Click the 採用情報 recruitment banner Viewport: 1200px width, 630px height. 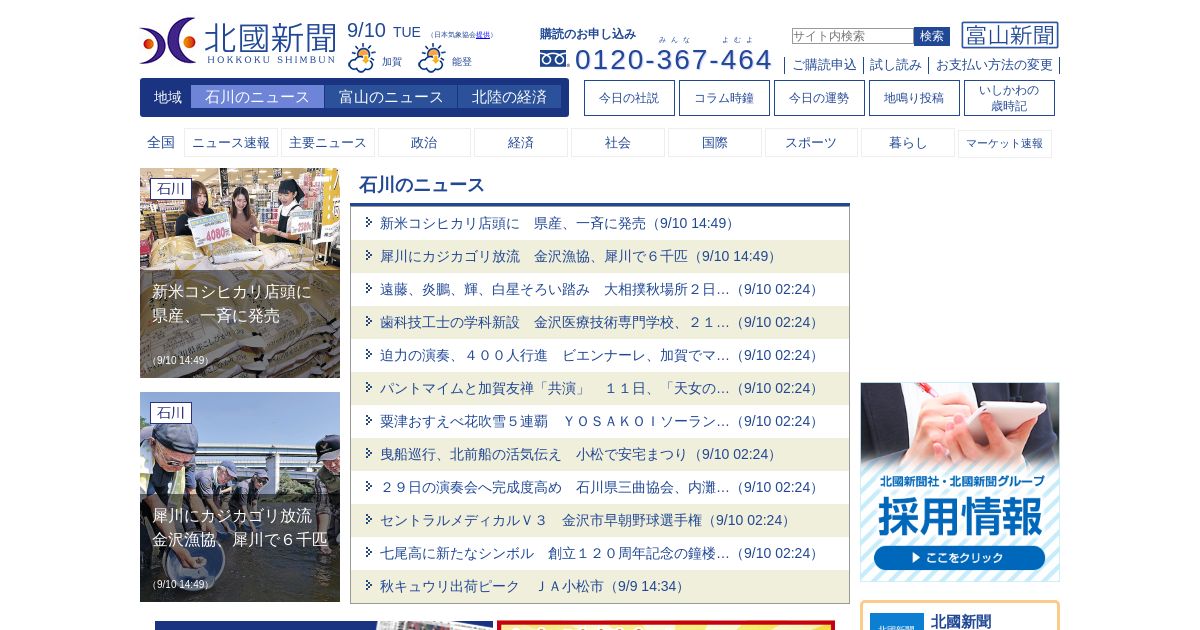960,482
